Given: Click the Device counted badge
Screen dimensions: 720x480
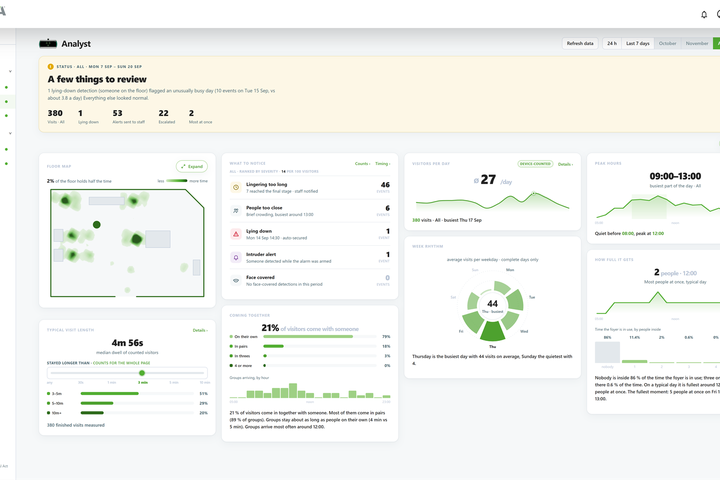Looking at the screenshot, I should click(535, 164).
